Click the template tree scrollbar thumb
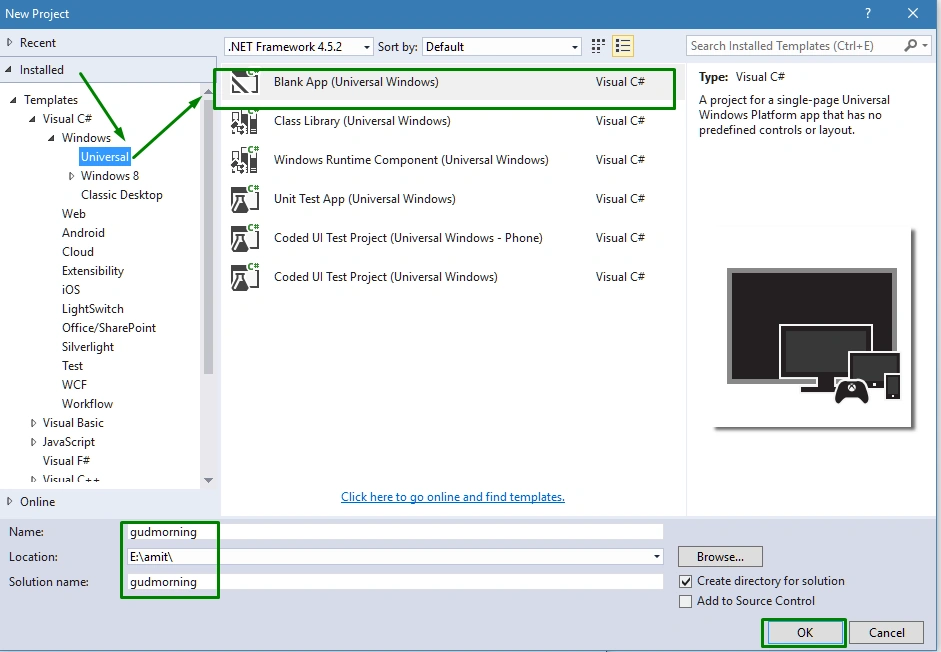Image resolution: width=941 pixels, height=652 pixels. tap(208, 237)
